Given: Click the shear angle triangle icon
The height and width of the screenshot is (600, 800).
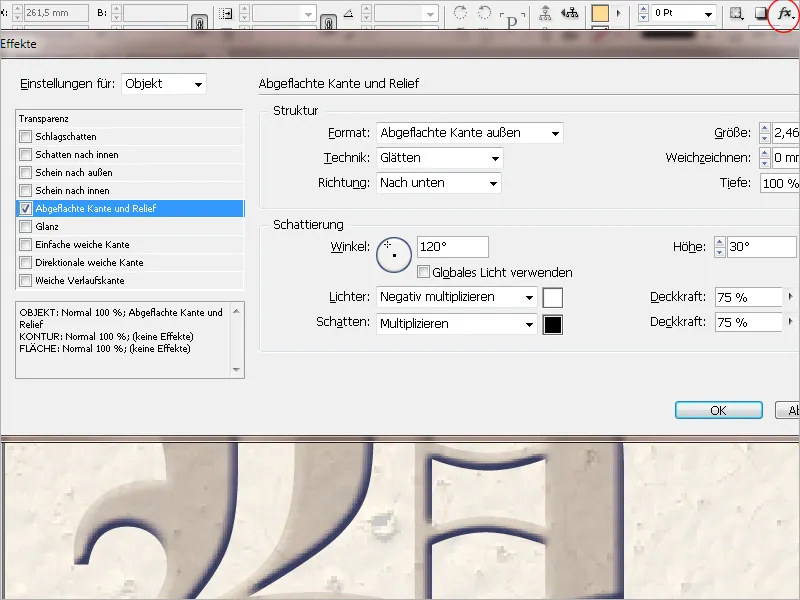Looking at the screenshot, I should coord(348,14).
